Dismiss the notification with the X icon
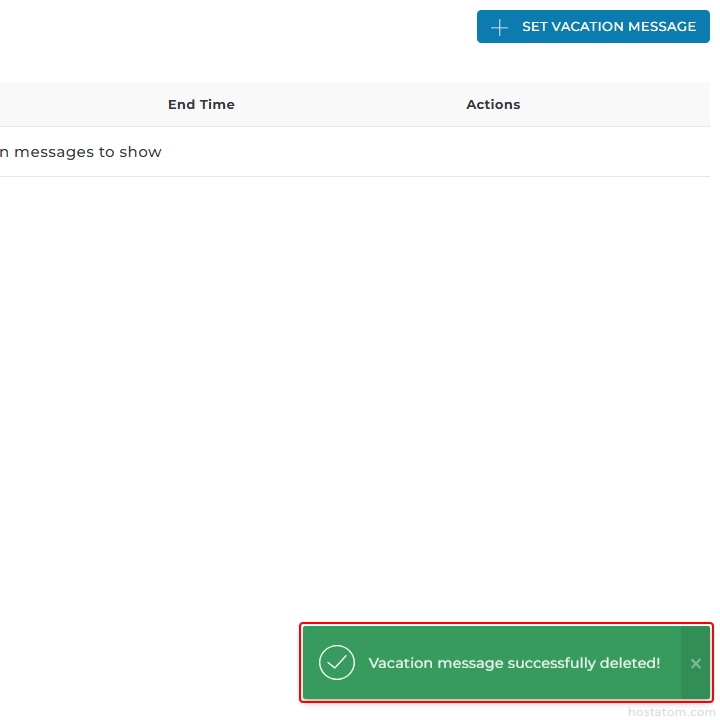Image resolution: width=720 pixels, height=720 pixels. point(696,663)
